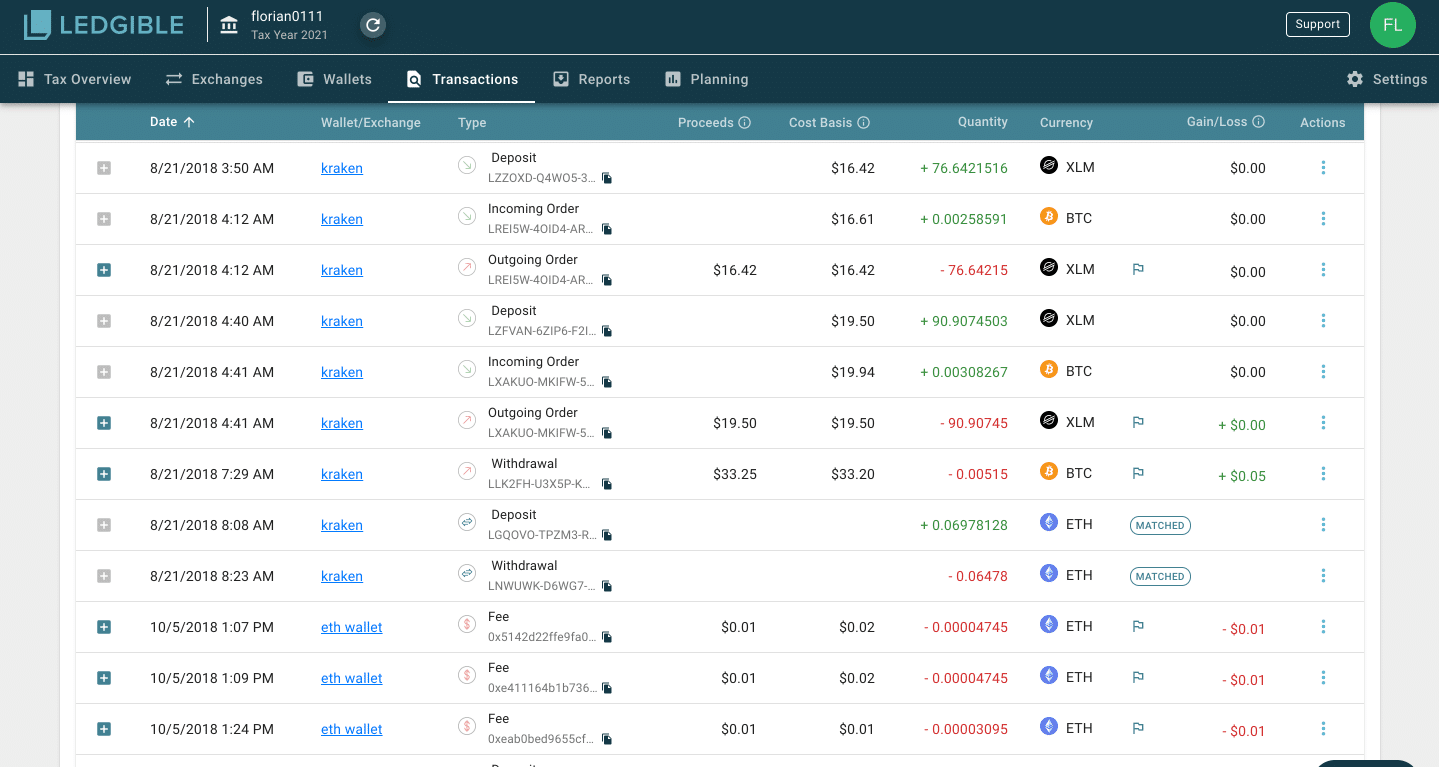Show info tooltip for Gain/Loss column
This screenshot has width=1439, height=767.
pos(1258,122)
